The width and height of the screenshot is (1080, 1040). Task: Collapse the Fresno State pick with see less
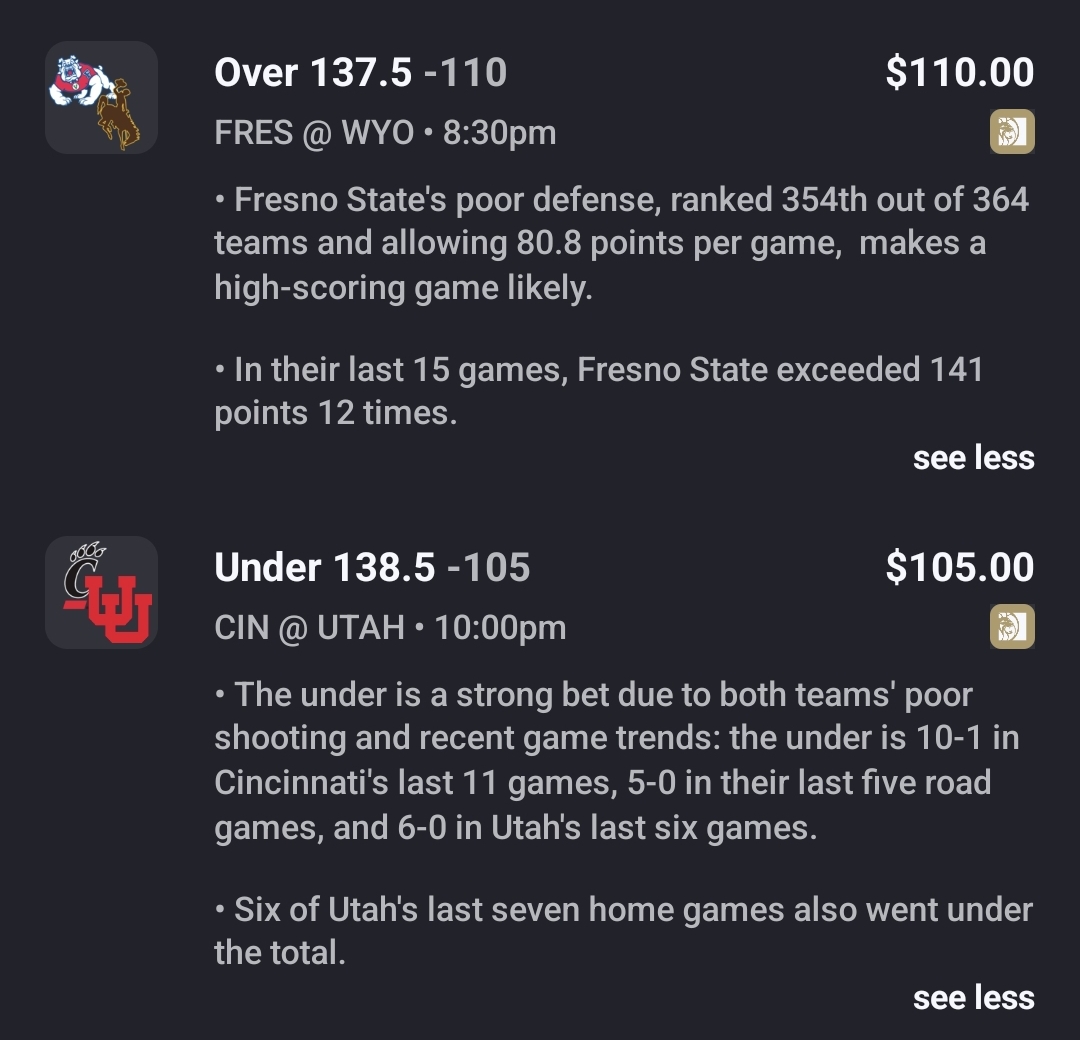click(x=973, y=458)
